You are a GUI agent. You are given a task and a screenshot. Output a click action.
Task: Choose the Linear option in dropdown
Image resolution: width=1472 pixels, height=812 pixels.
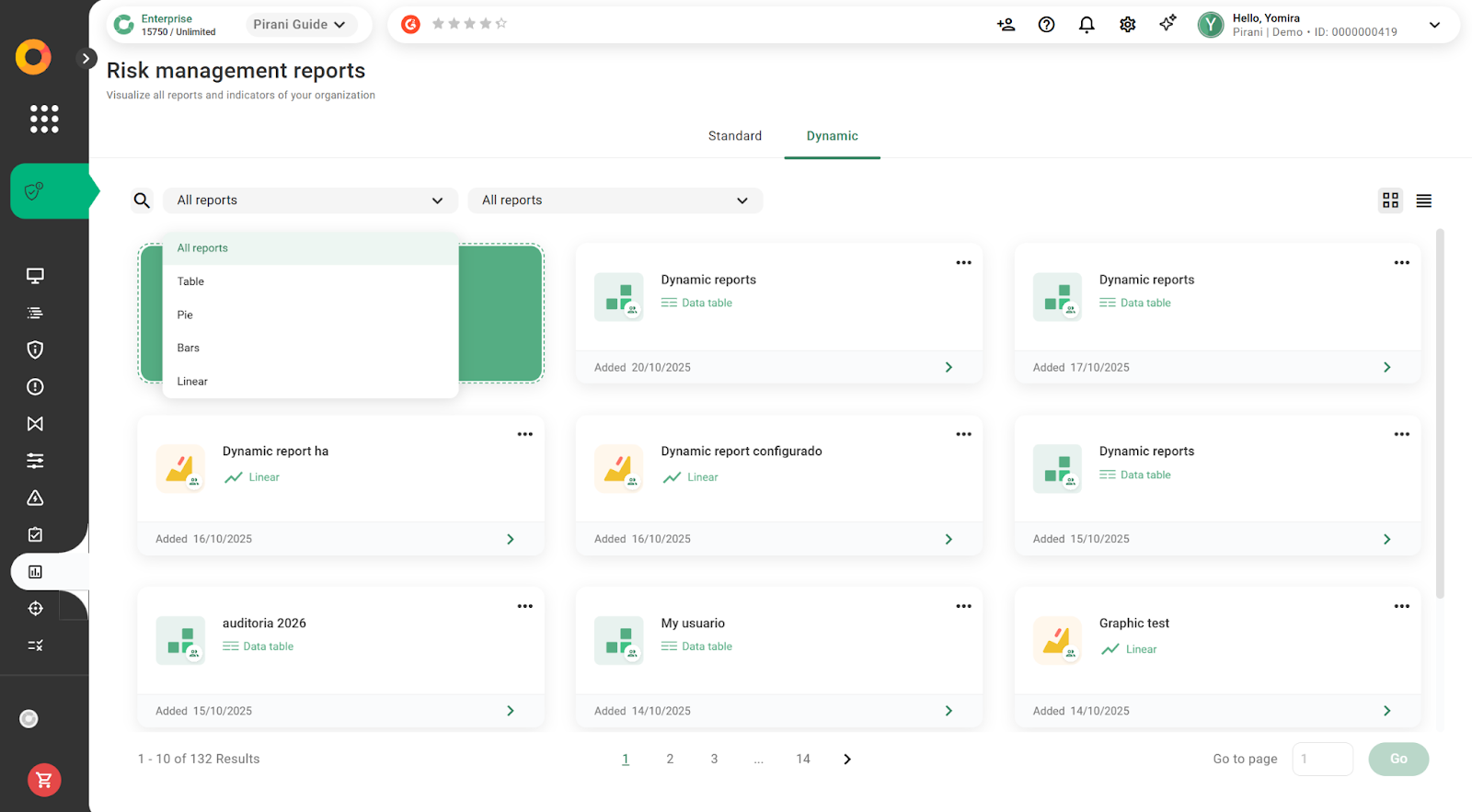pyautogui.click(x=192, y=382)
